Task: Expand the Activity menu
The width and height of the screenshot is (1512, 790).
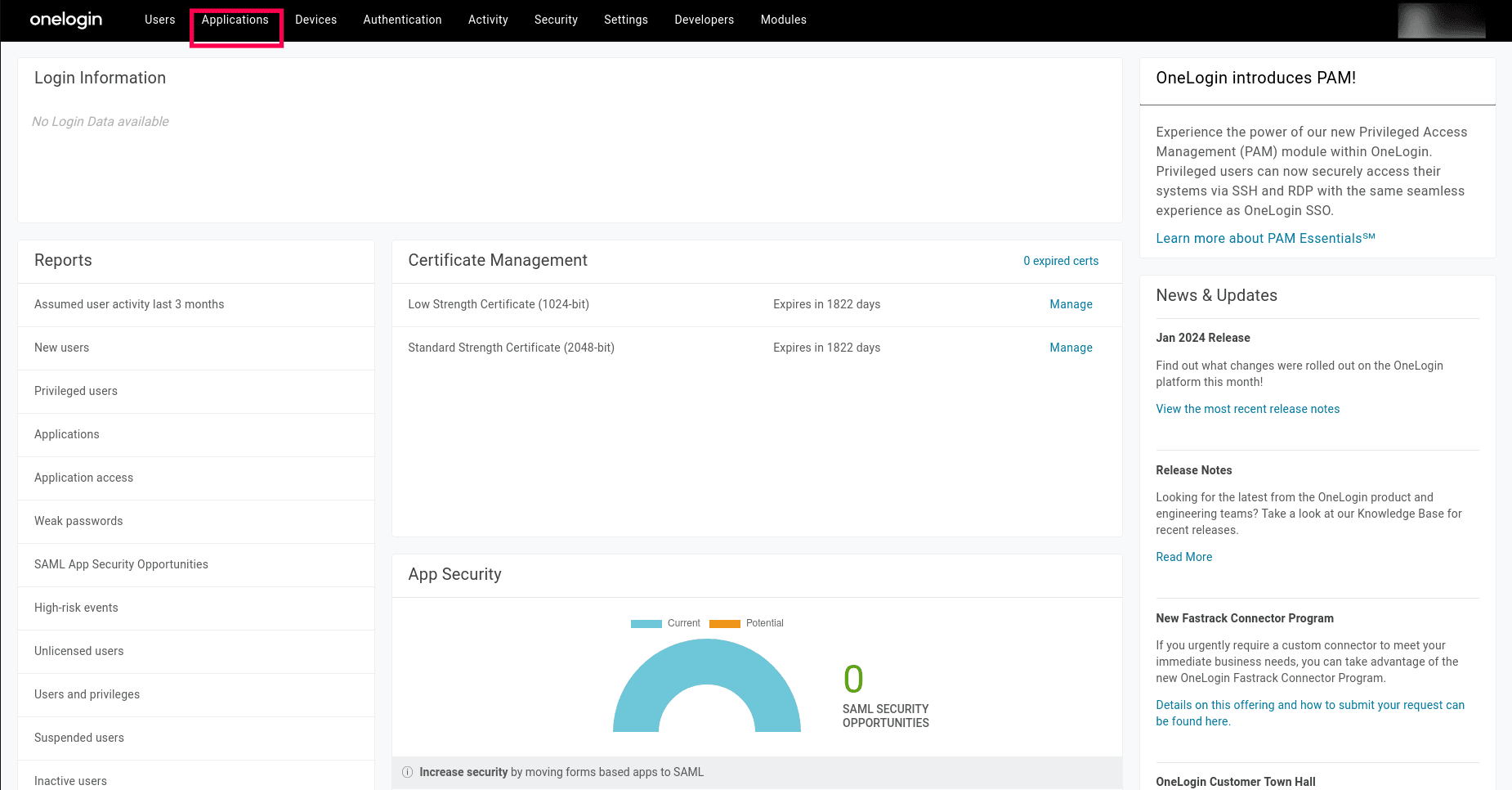Action: tap(488, 20)
